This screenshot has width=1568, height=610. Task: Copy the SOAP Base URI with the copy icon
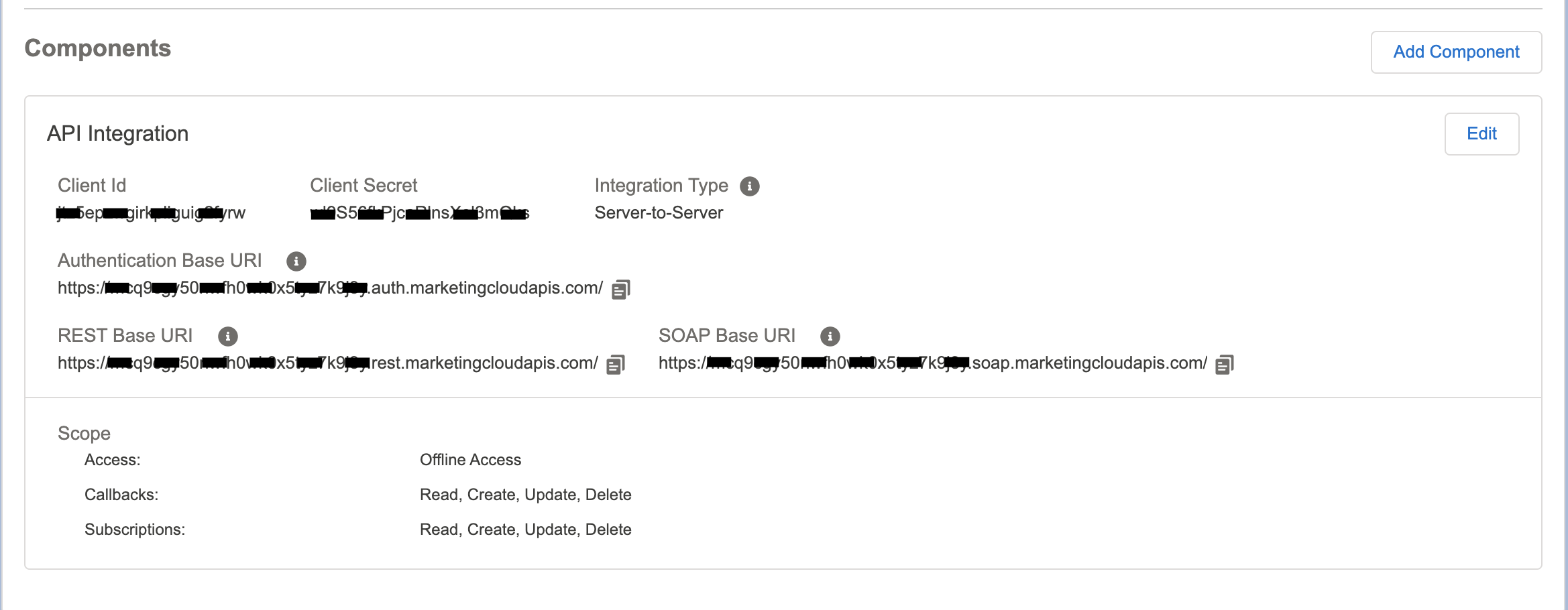(1224, 365)
